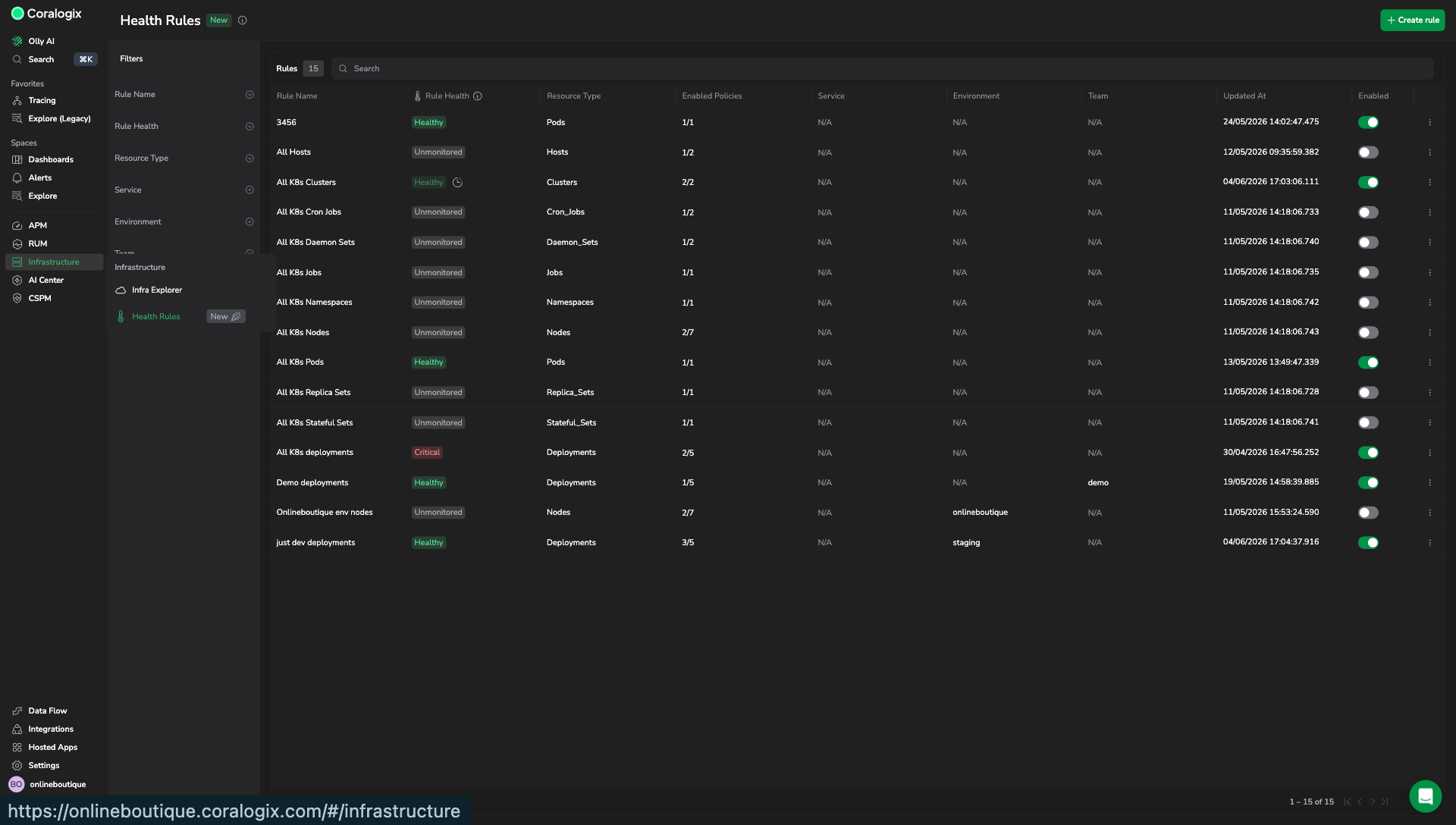Image resolution: width=1456 pixels, height=825 pixels.
Task: Enable the All Hosts rule toggle
Action: point(1368,152)
